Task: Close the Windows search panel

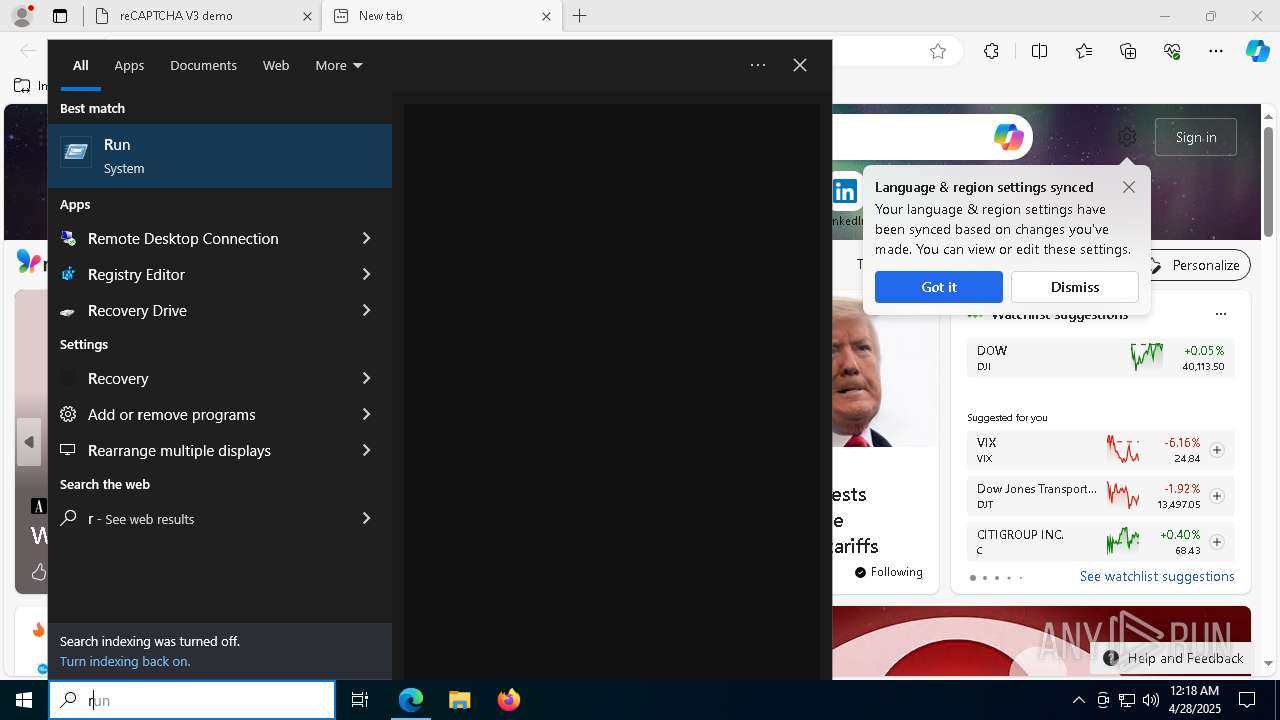Action: [800, 65]
